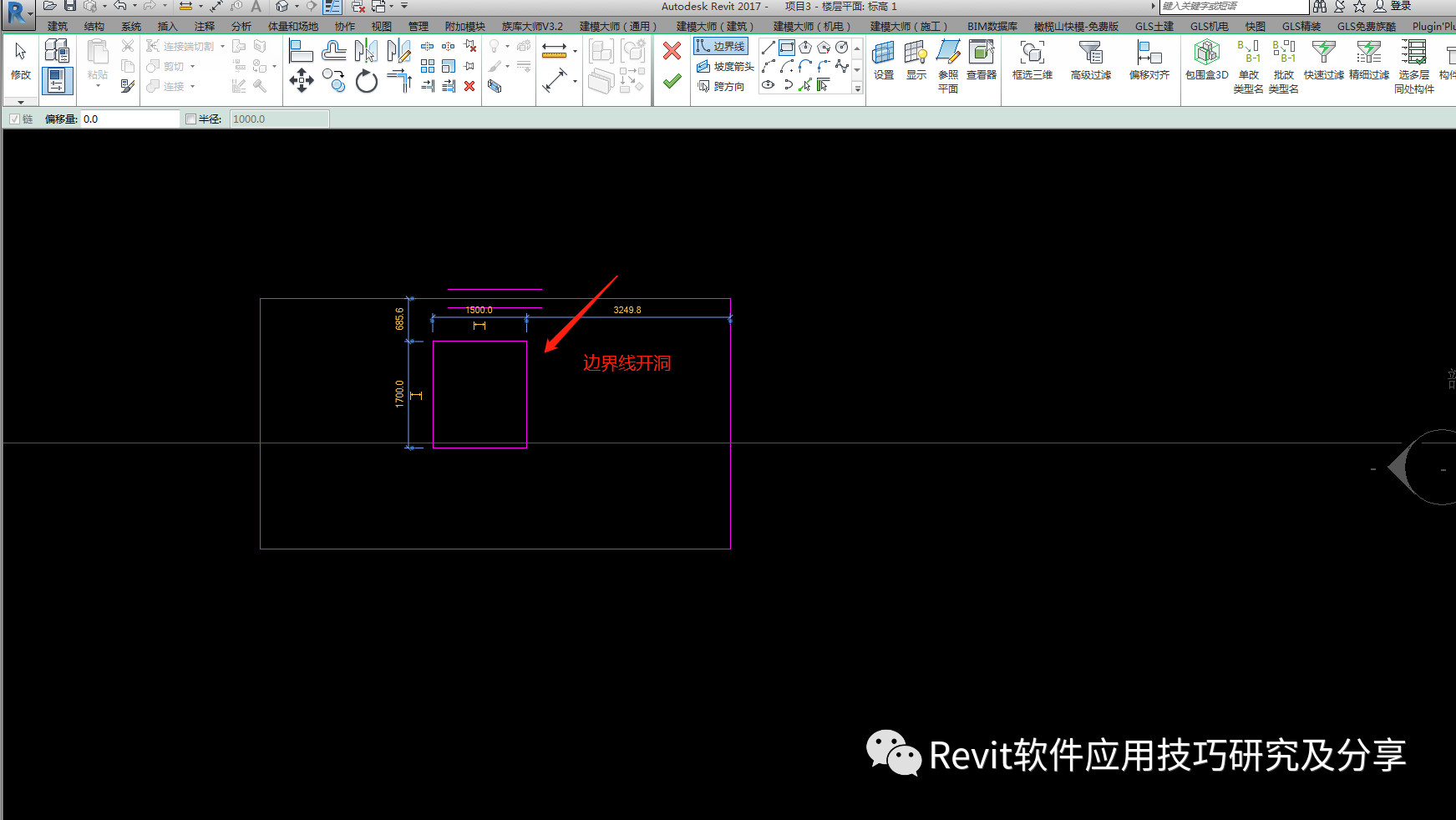Image resolution: width=1456 pixels, height=820 pixels.
Task: Undo the last action in quick access toolbar
Action: [x=120, y=6]
